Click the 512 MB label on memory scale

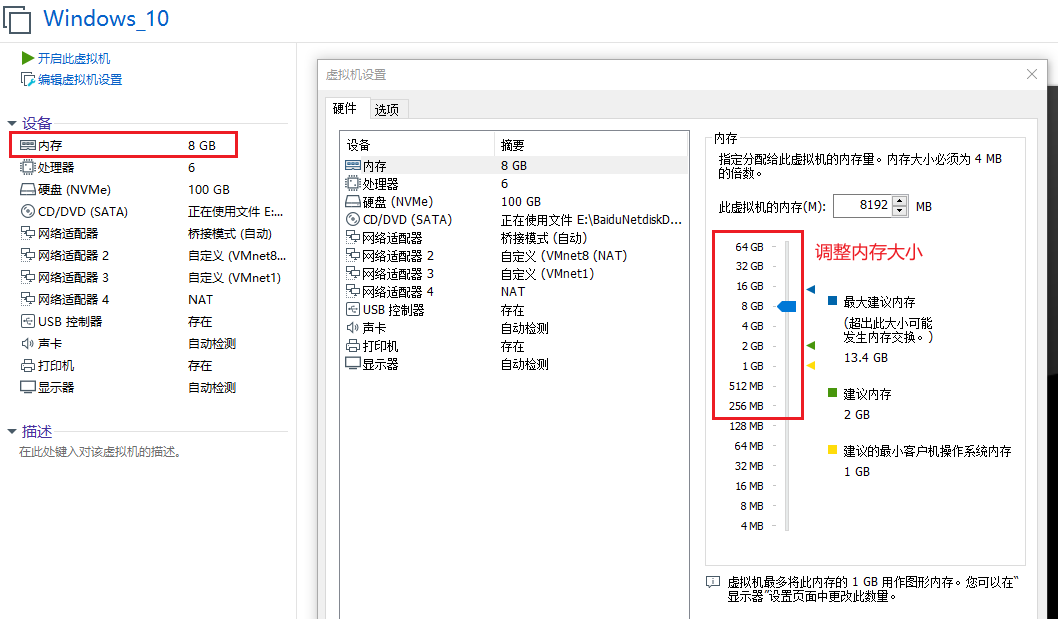click(x=746, y=386)
